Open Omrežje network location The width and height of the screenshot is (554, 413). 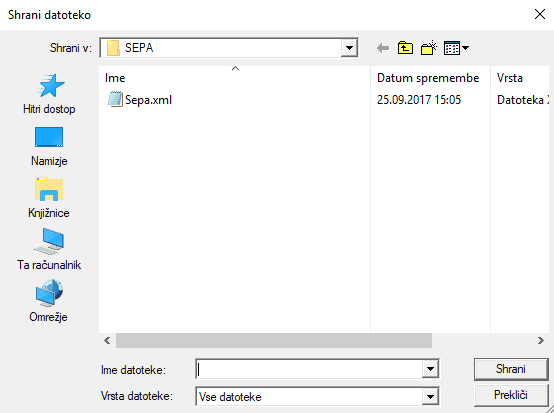coord(49,301)
